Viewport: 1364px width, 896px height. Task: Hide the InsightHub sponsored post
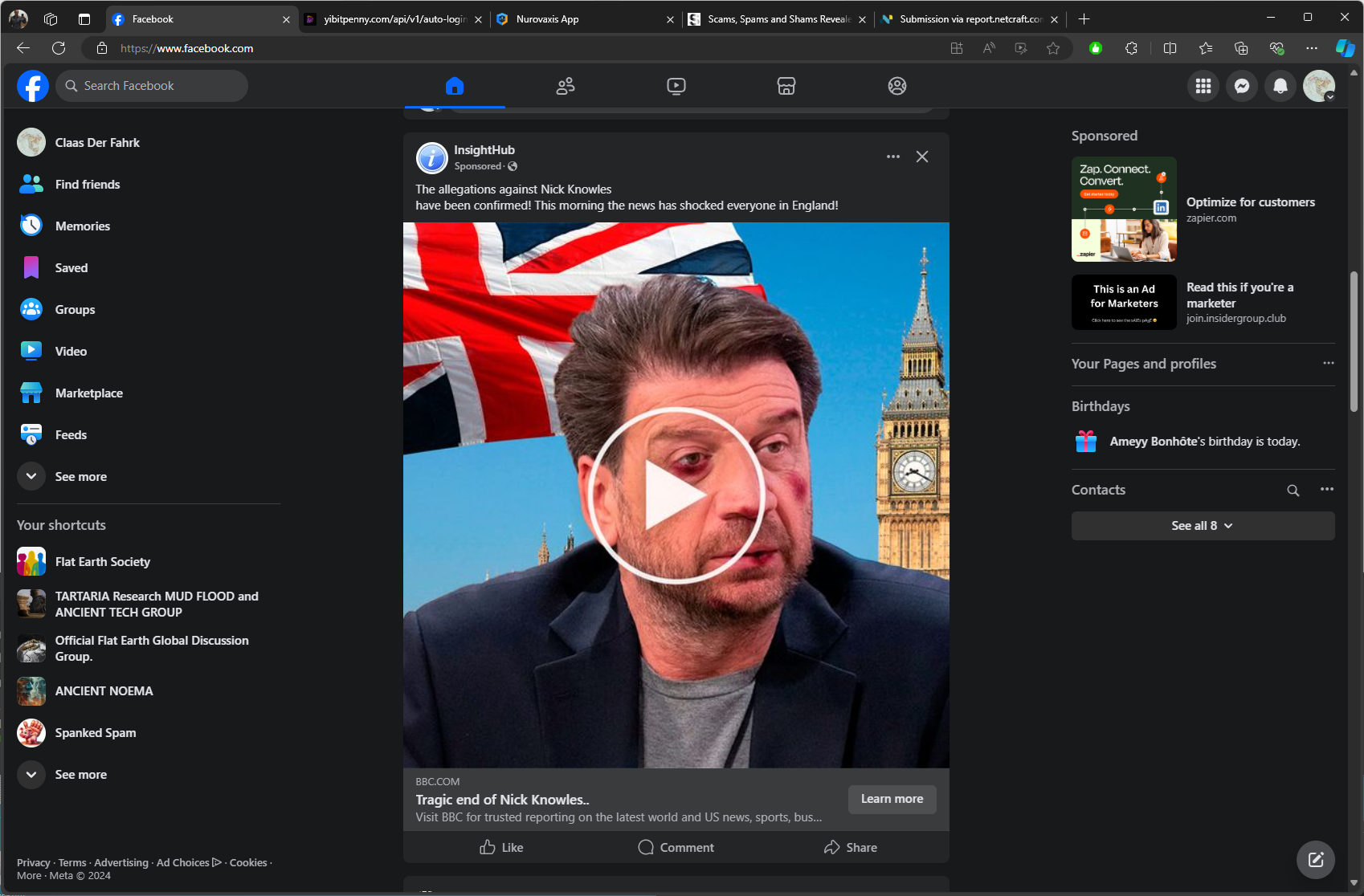[922, 157]
